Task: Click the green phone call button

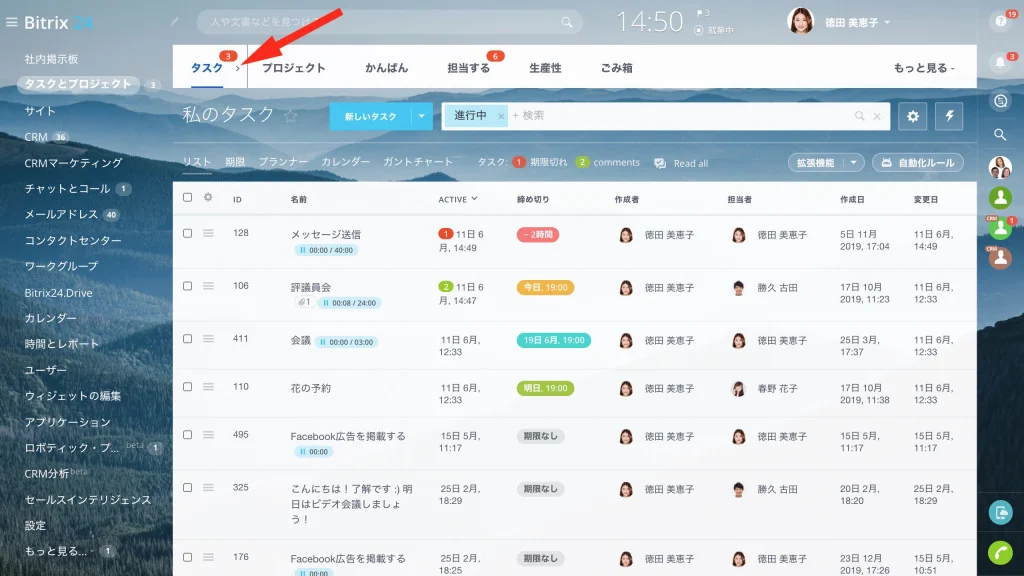Action: pos(1000,552)
